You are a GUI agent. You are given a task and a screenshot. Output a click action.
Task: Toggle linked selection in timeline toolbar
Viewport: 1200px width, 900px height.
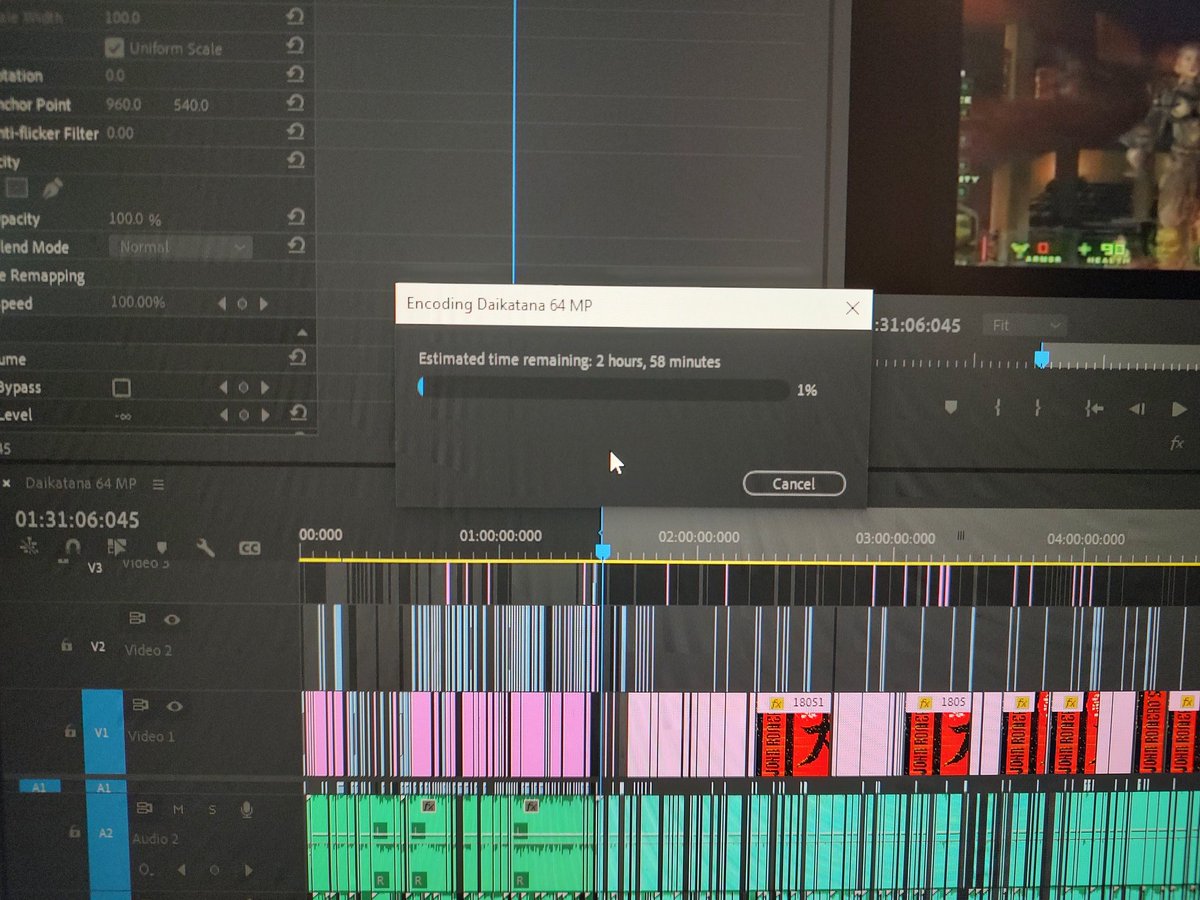(117, 547)
